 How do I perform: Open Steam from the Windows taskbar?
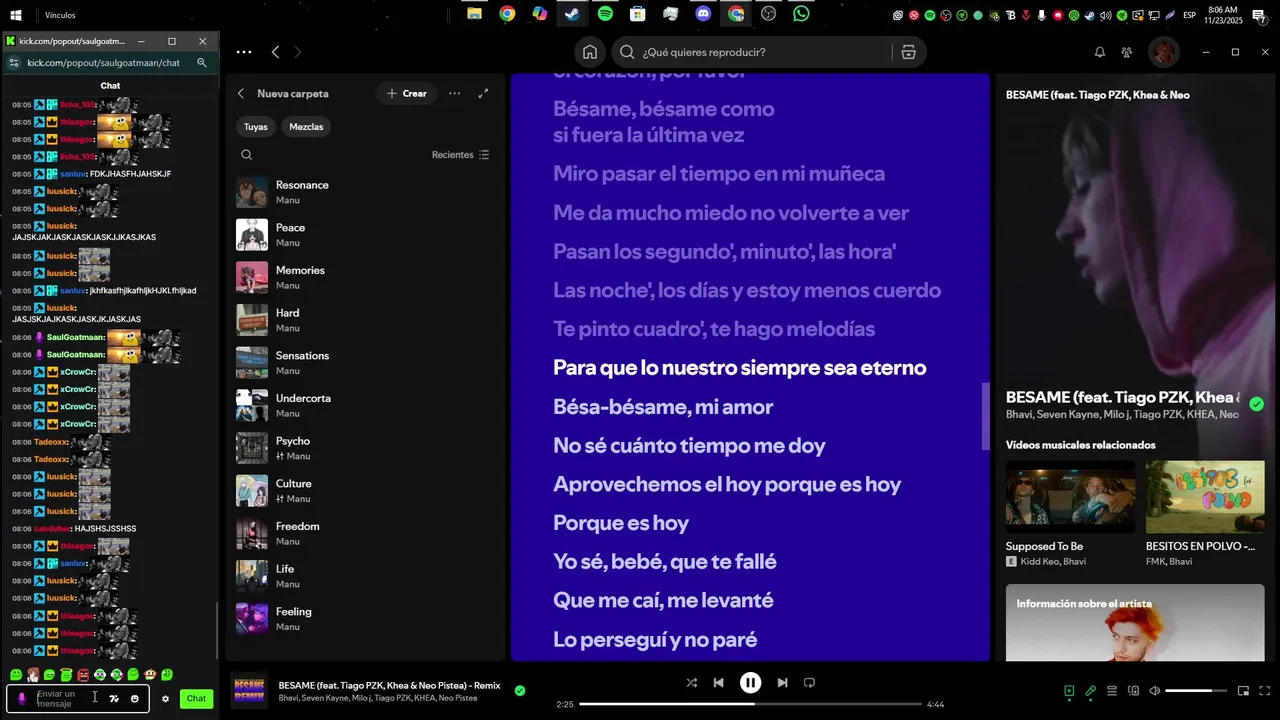point(572,14)
